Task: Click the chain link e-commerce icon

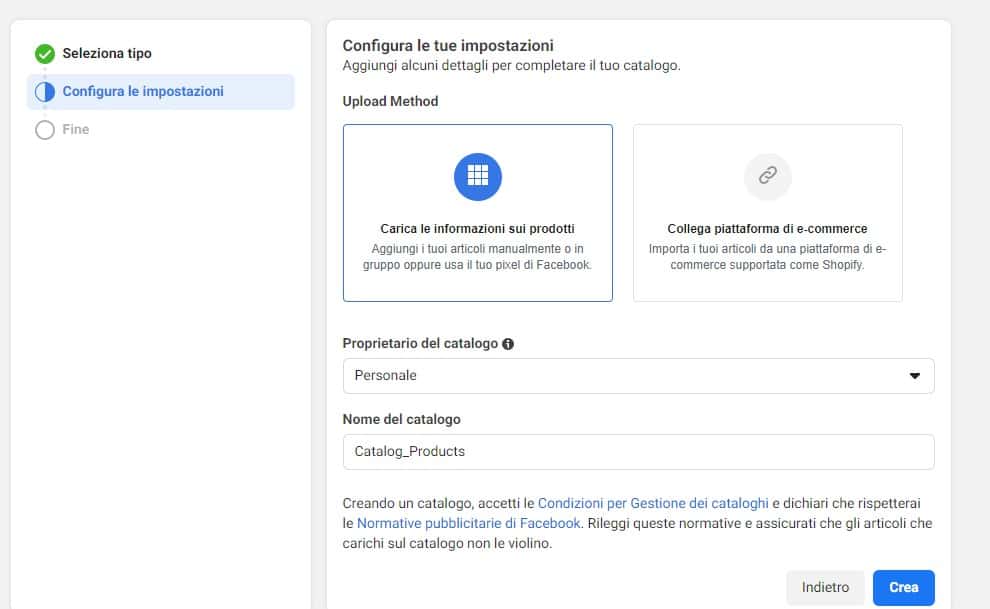Action: coord(768,175)
